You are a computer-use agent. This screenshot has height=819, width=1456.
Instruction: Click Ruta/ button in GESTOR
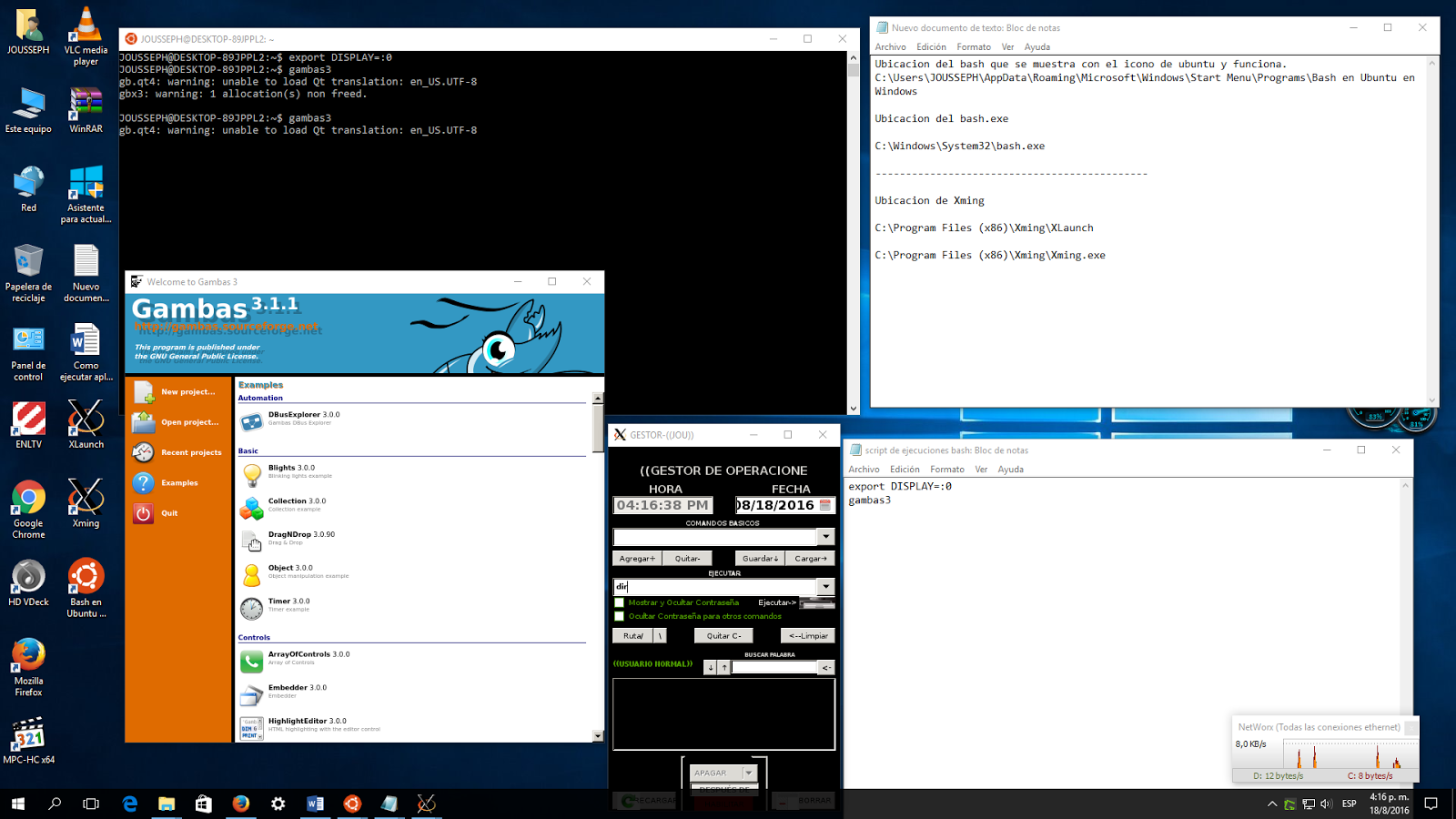click(x=633, y=636)
